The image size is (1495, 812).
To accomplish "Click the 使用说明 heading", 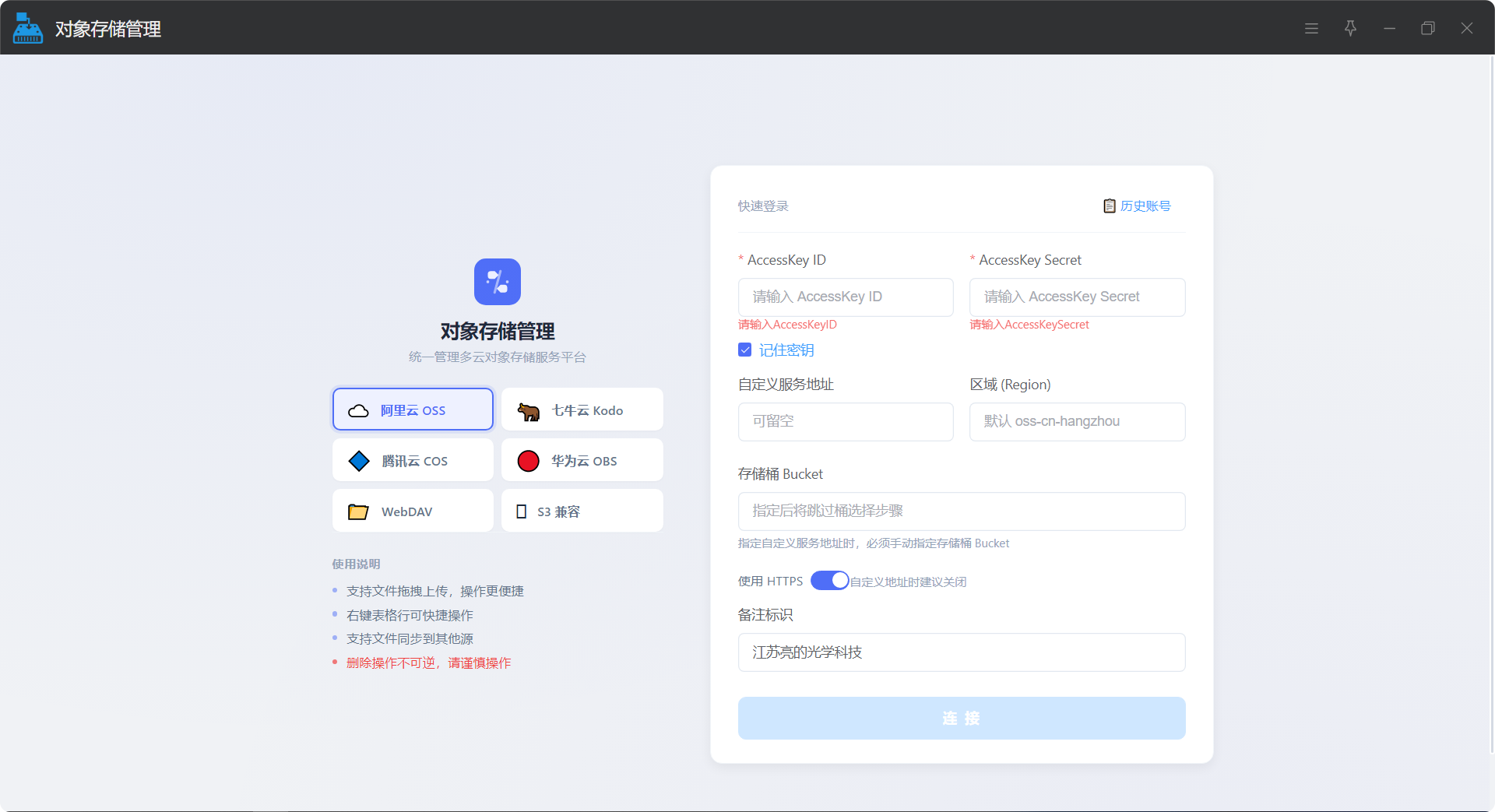I will (x=356, y=564).
